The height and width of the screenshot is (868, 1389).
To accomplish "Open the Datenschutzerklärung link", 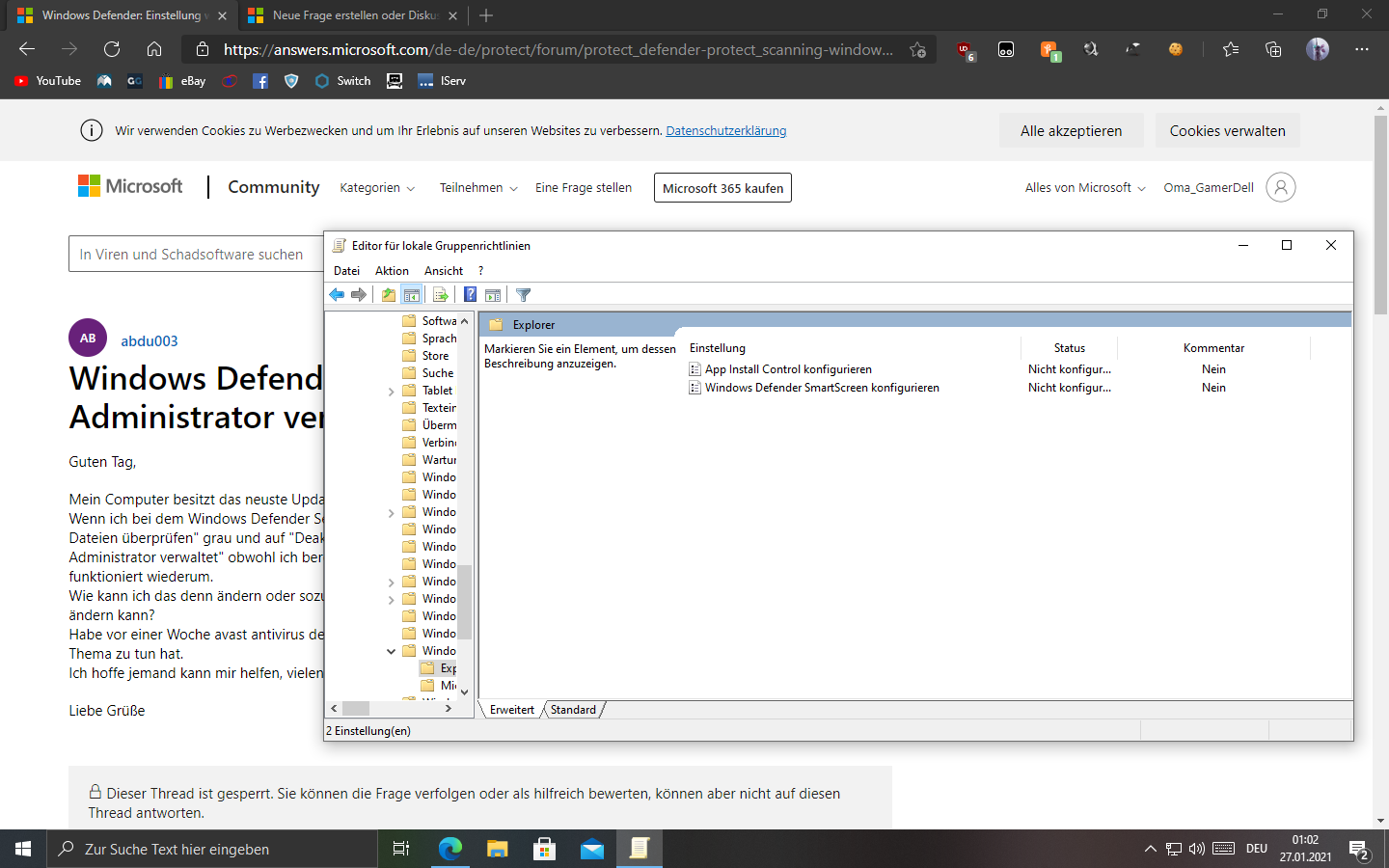I will click(725, 131).
